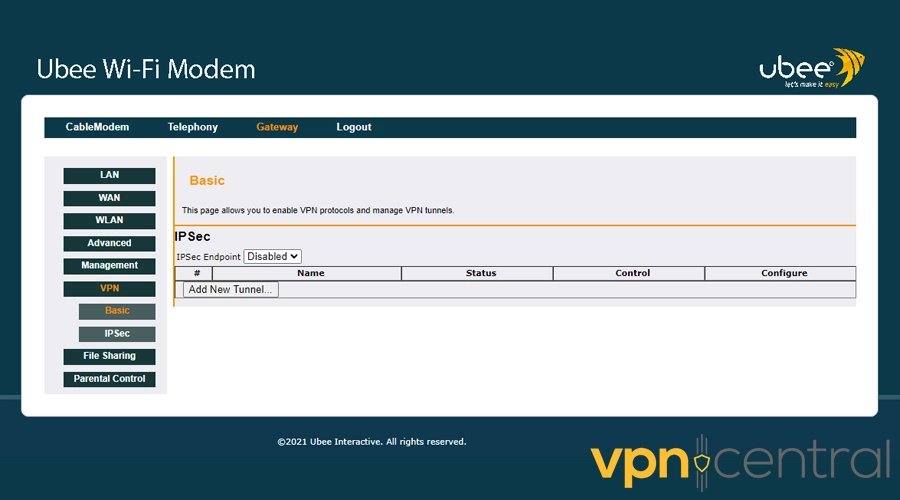Image resolution: width=900 pixels, height=500 pixels.
Task: Click the Status column header
Action: click(480, 273)
